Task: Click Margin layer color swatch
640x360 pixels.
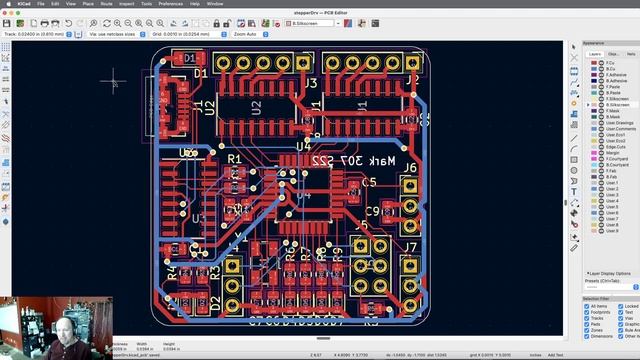Action: pyautogui.click(x=594, y=153)
